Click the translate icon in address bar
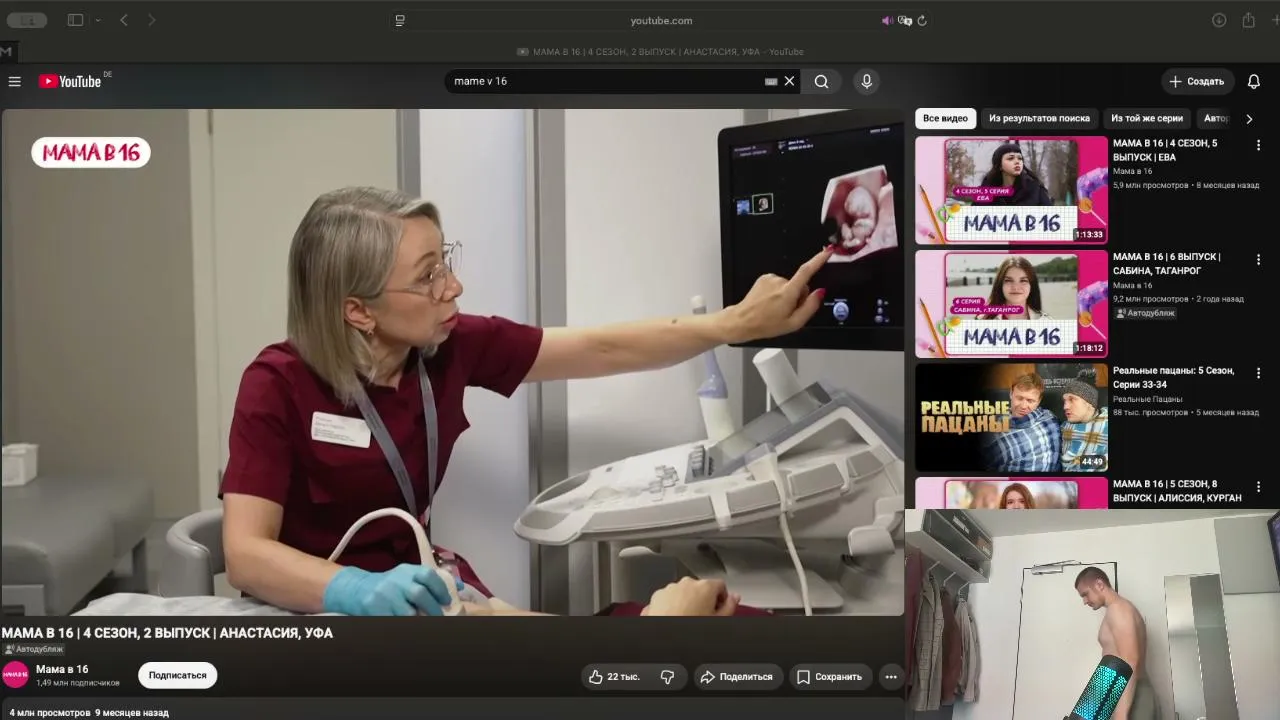The width and height of the screenshot is (1280, 720). pos(905,20)
